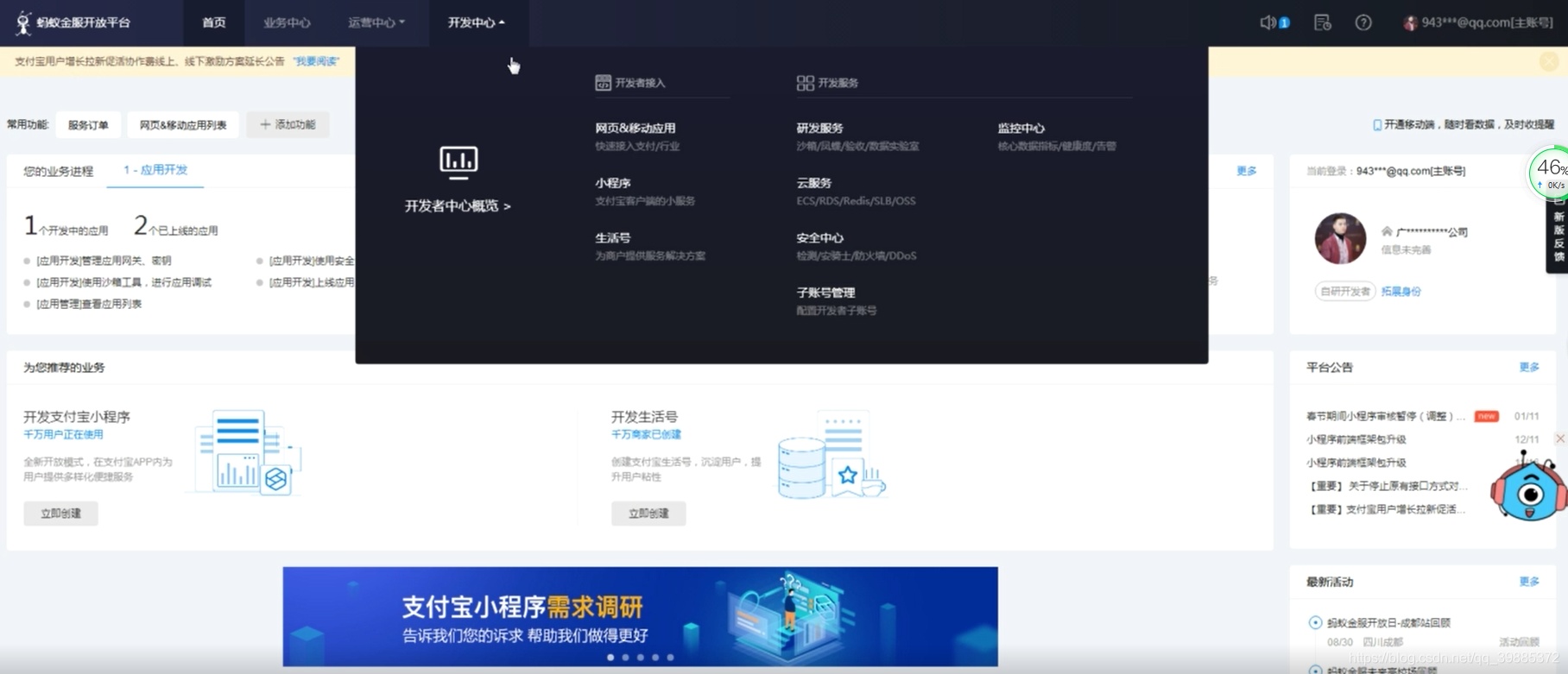This screenshot has width=1568, height=674.
Task: Click task 应用开发 管理应用网关、密钥
Action: pyautogui.click(x=103, y=261)
